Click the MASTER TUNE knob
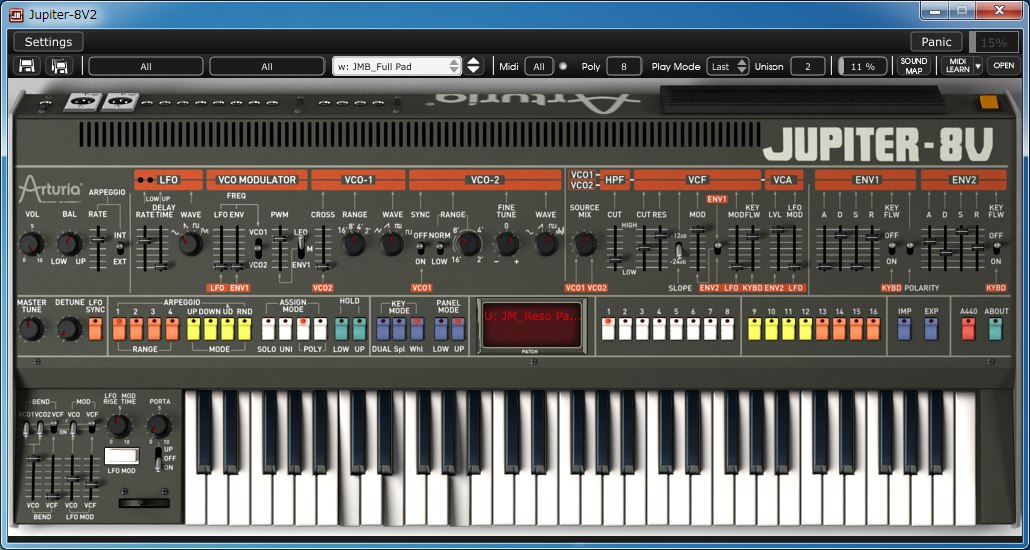Viewport: 1030px width, 550px height. click(31, 329)
